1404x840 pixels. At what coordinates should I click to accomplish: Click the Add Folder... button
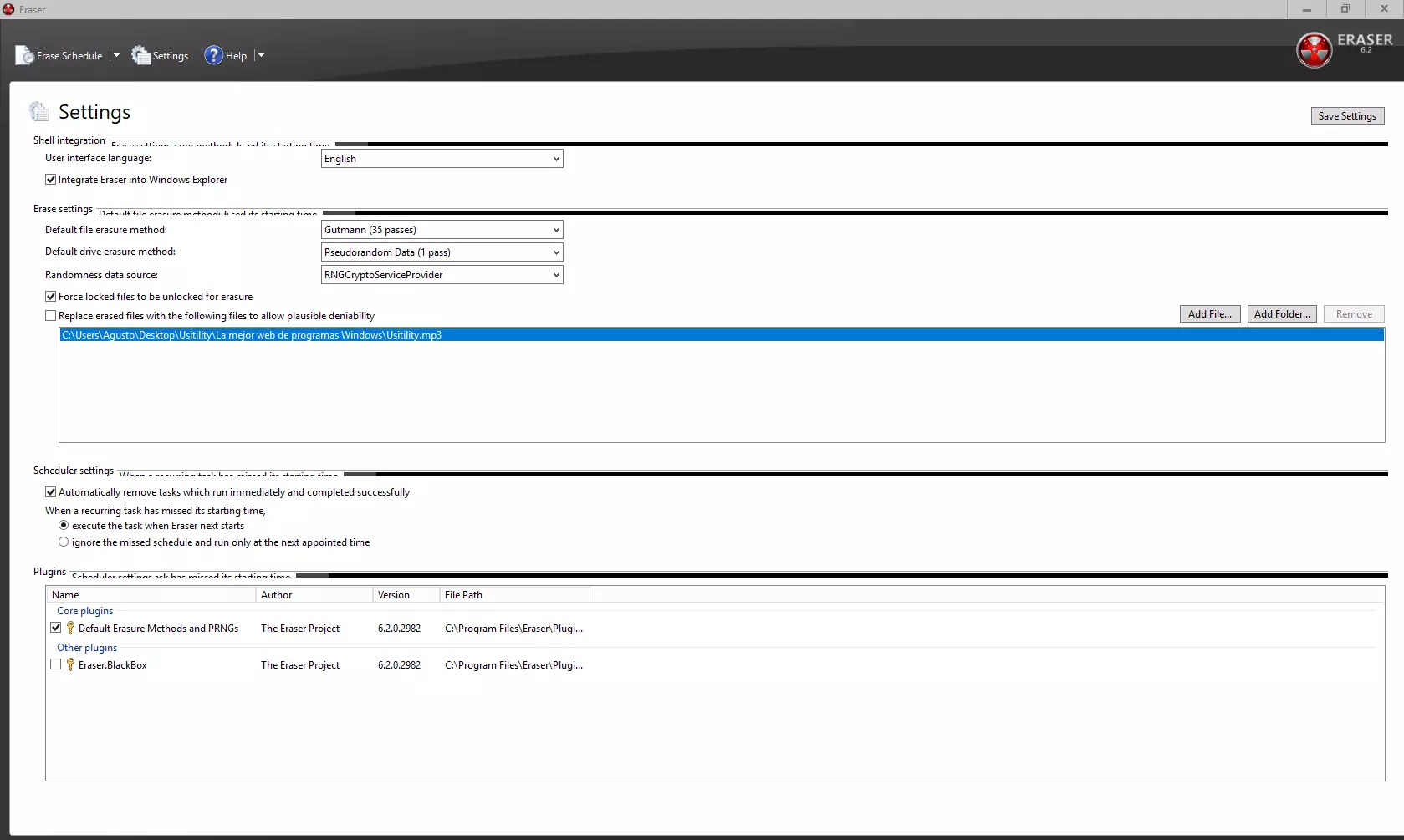(1282, 314)
